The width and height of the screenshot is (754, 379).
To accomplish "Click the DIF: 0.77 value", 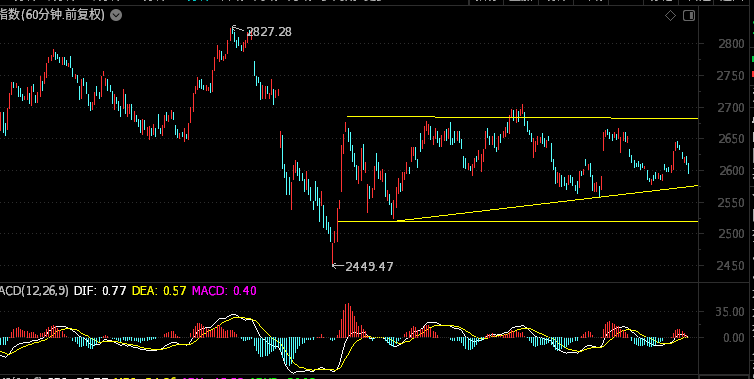I will pos(100,291).
